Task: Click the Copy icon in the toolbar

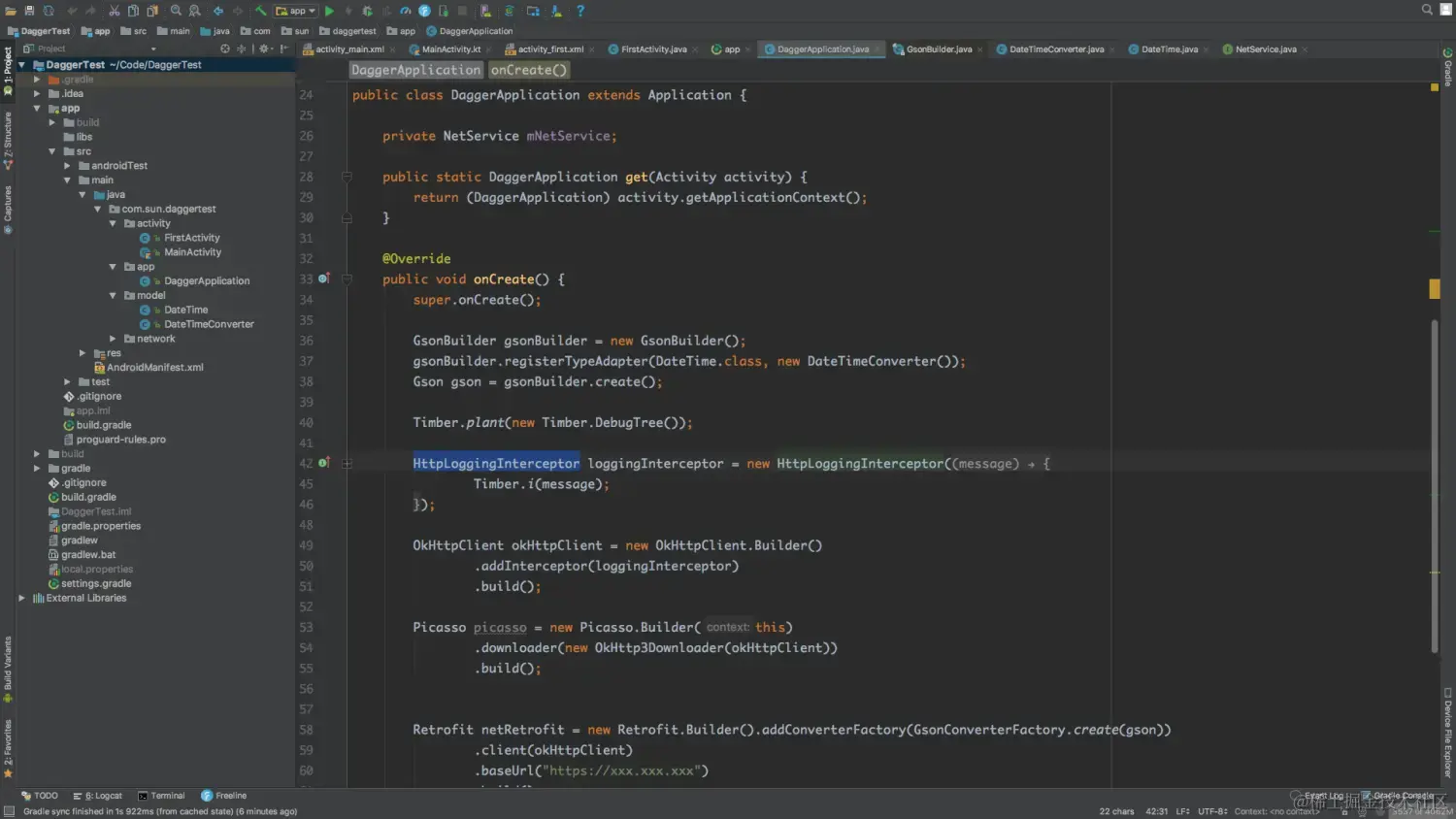Action: (x=134, y=11)
